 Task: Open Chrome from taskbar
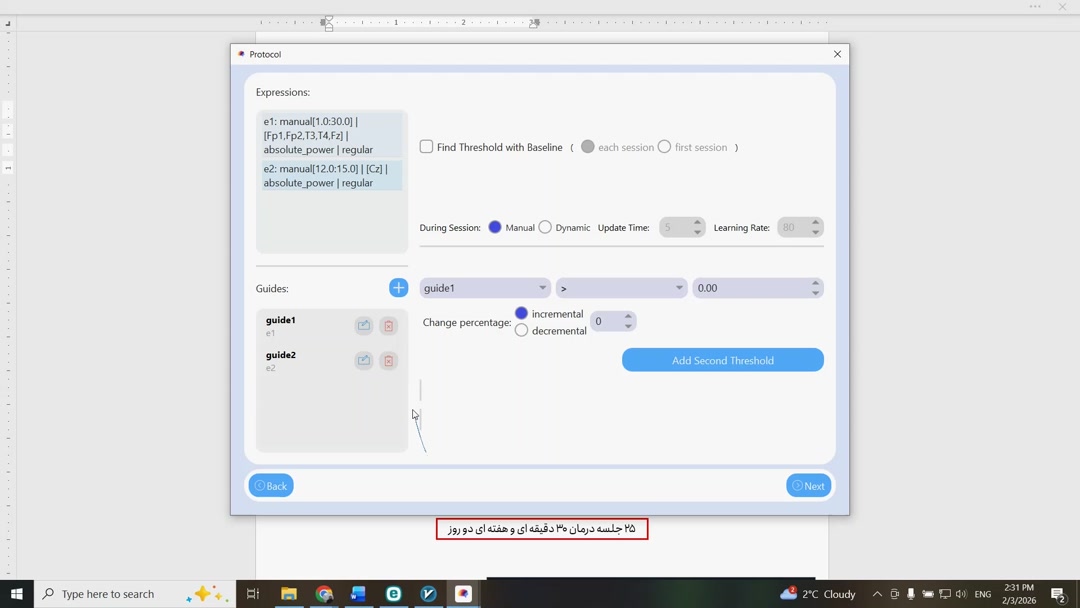(324, 594)
